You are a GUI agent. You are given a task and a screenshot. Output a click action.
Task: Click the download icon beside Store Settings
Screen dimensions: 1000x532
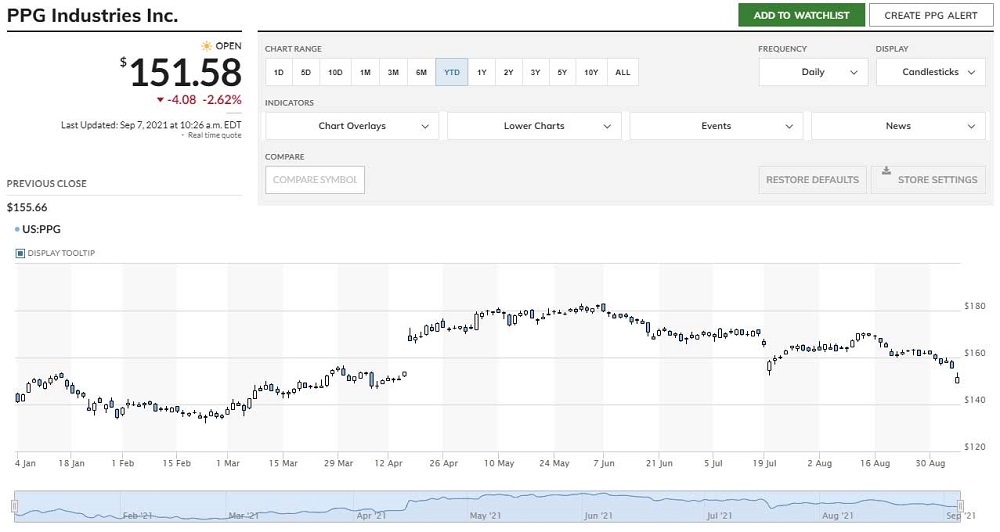coord(886,170)
